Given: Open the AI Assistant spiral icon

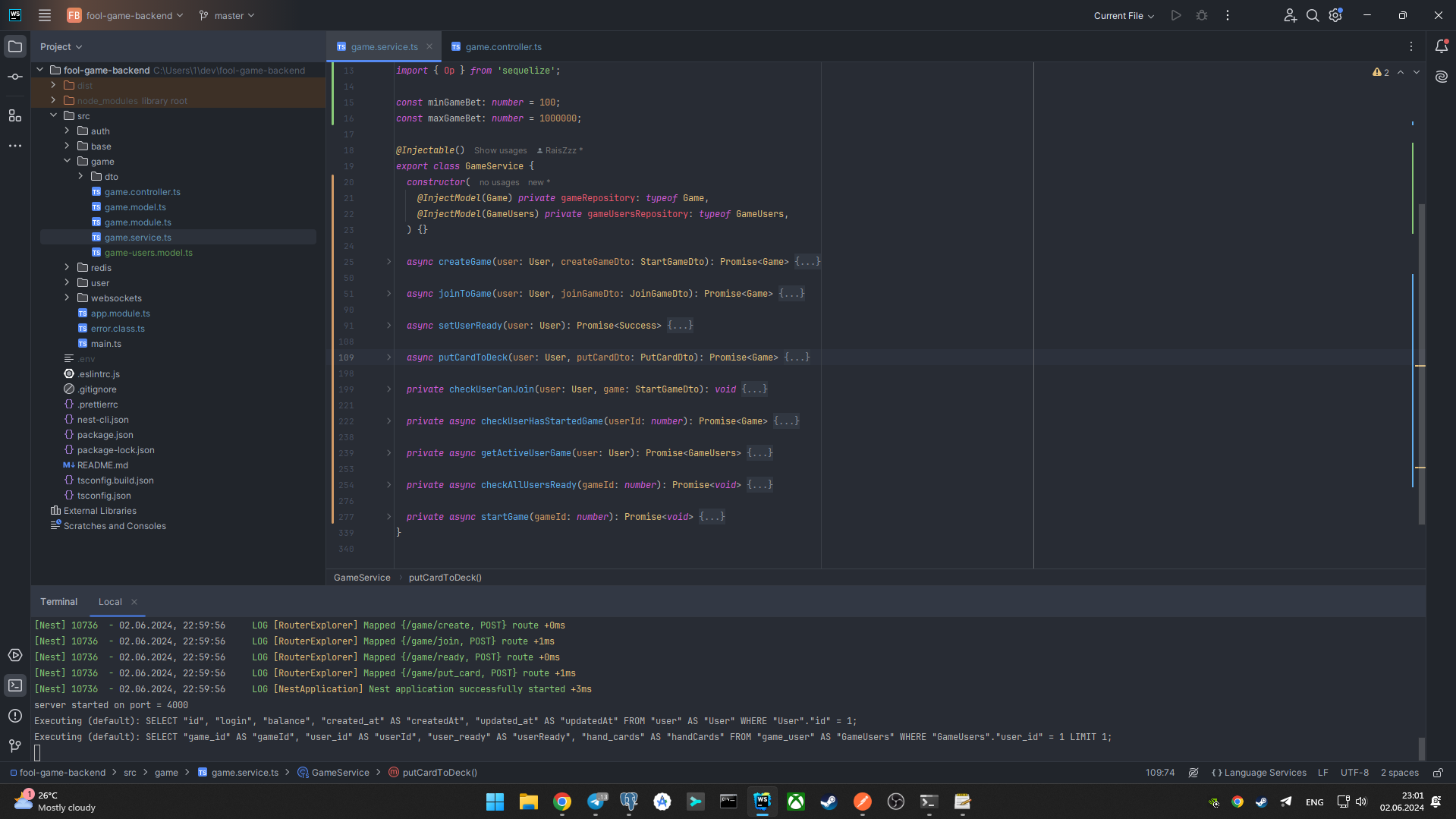Looking at the screenshot, I should pyautogui.click(x=1442, y=77).
